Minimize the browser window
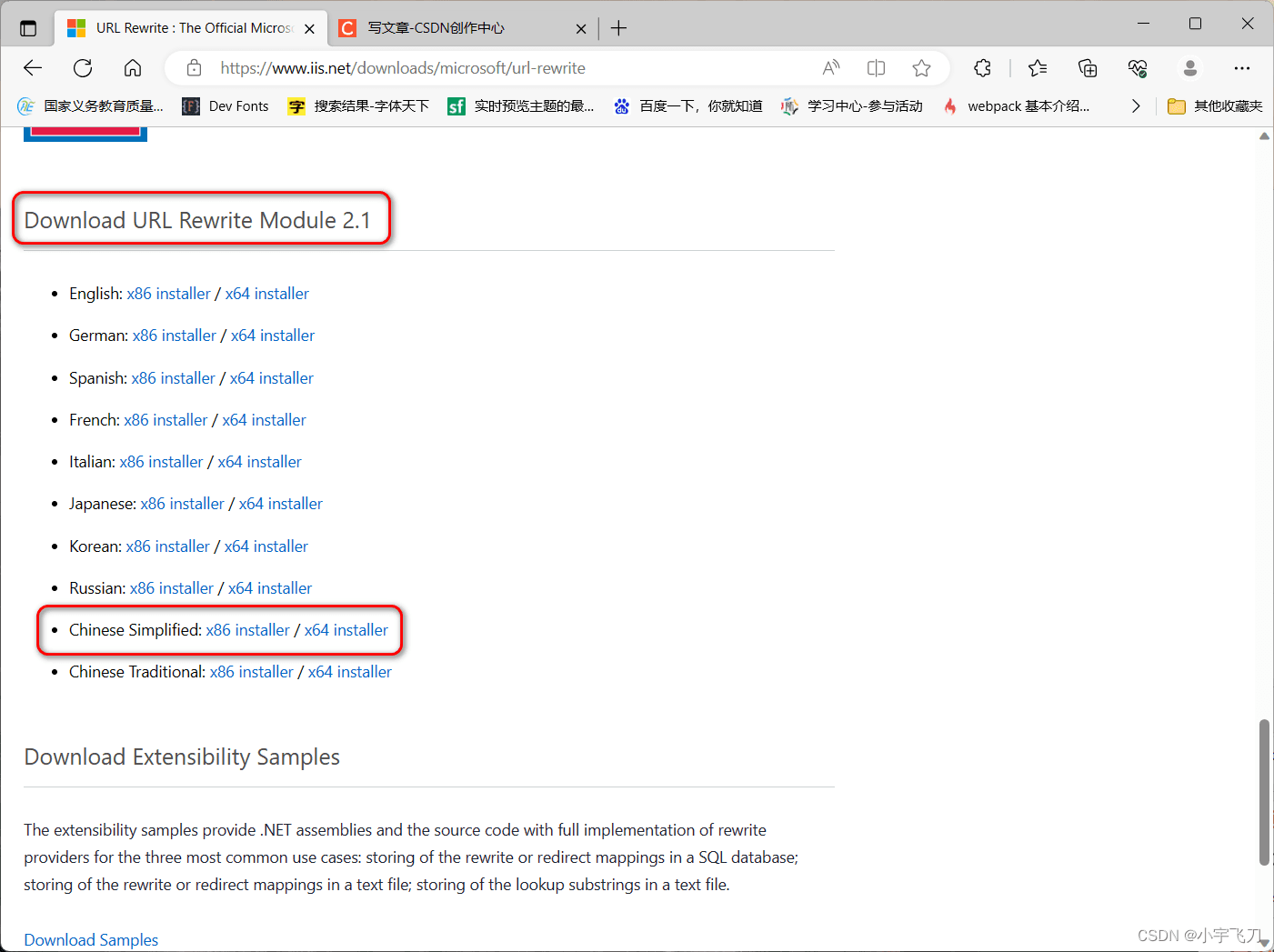The image size is (1274, 952). click(x=1144, y=24)
